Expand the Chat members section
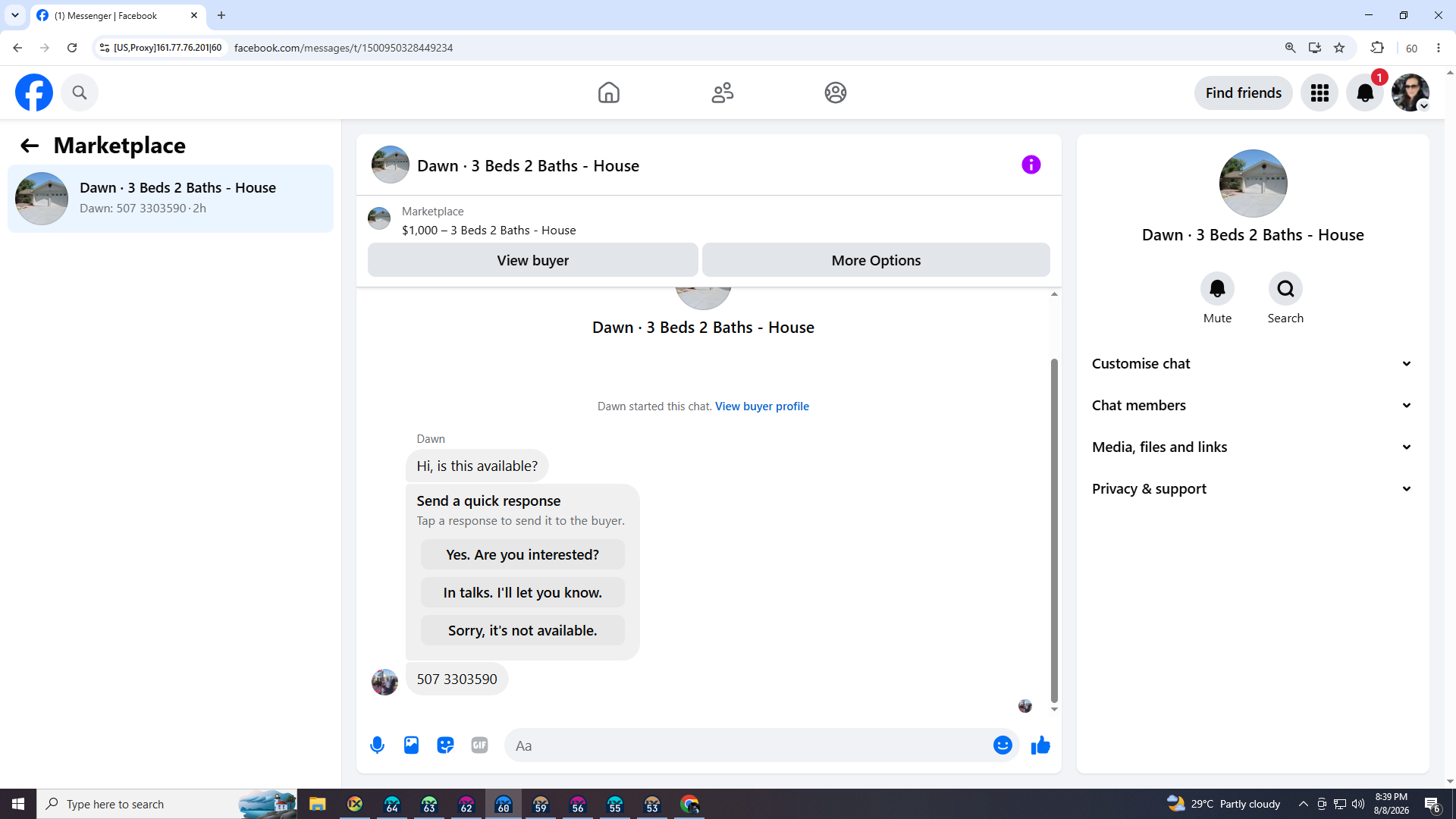 [x=1253, y=405]
